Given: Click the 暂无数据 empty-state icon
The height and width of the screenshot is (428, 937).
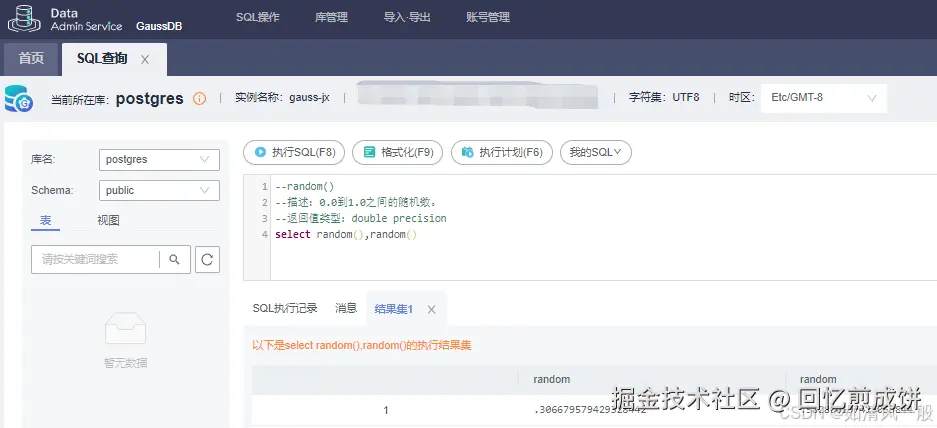Looking at the screenshot, I should pyautogui.click(x=125, y=330).
